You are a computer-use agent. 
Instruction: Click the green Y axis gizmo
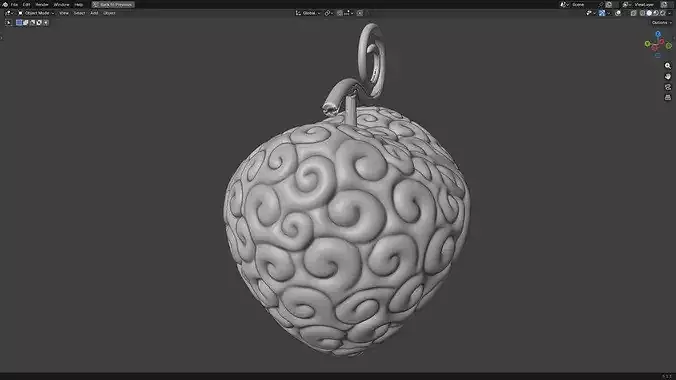click(x=648, y=44)
